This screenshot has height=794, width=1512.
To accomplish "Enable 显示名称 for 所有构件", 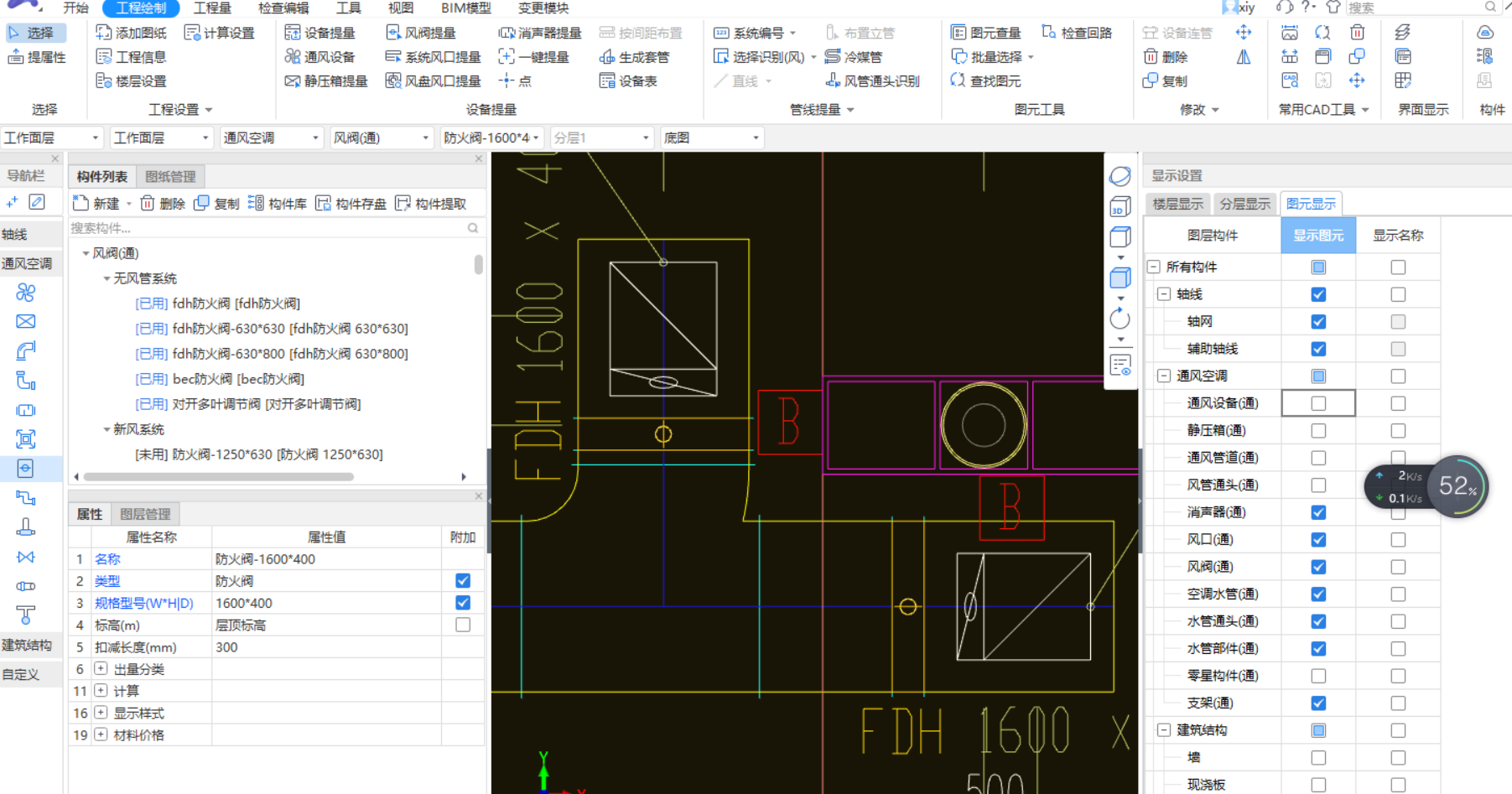I will coord(1398,267).
